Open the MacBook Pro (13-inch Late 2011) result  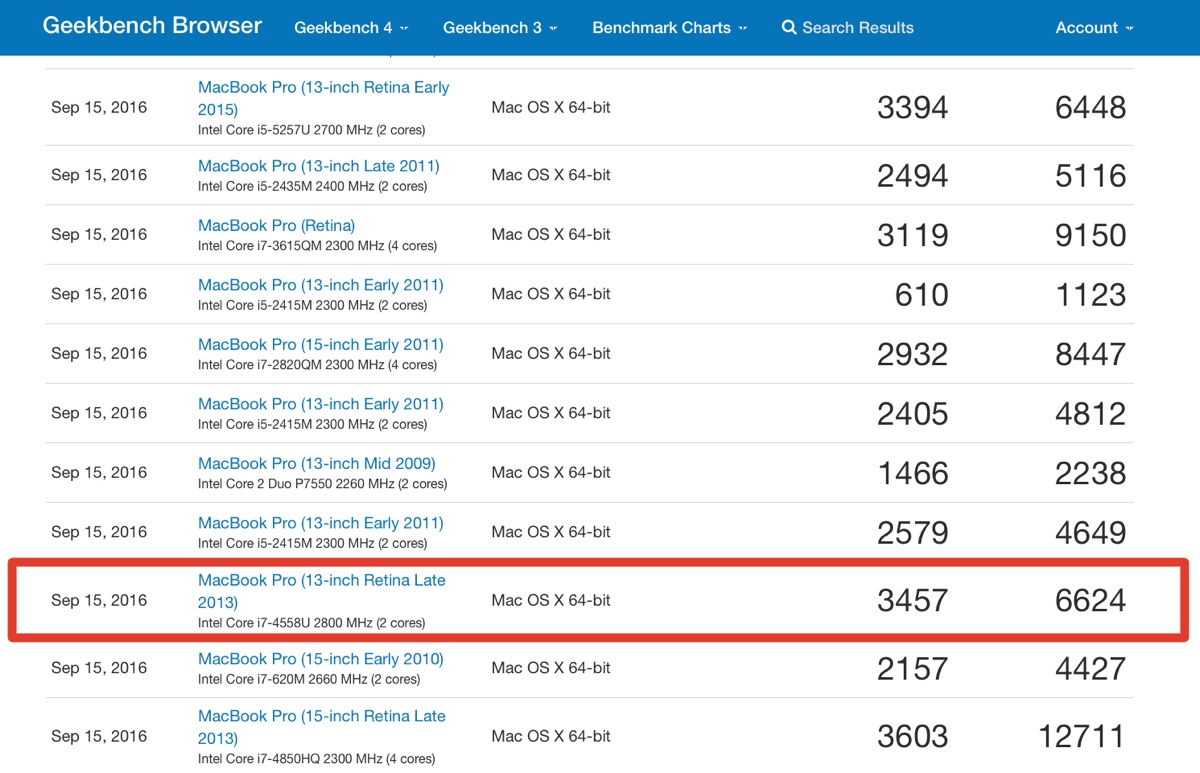[319, 165]
